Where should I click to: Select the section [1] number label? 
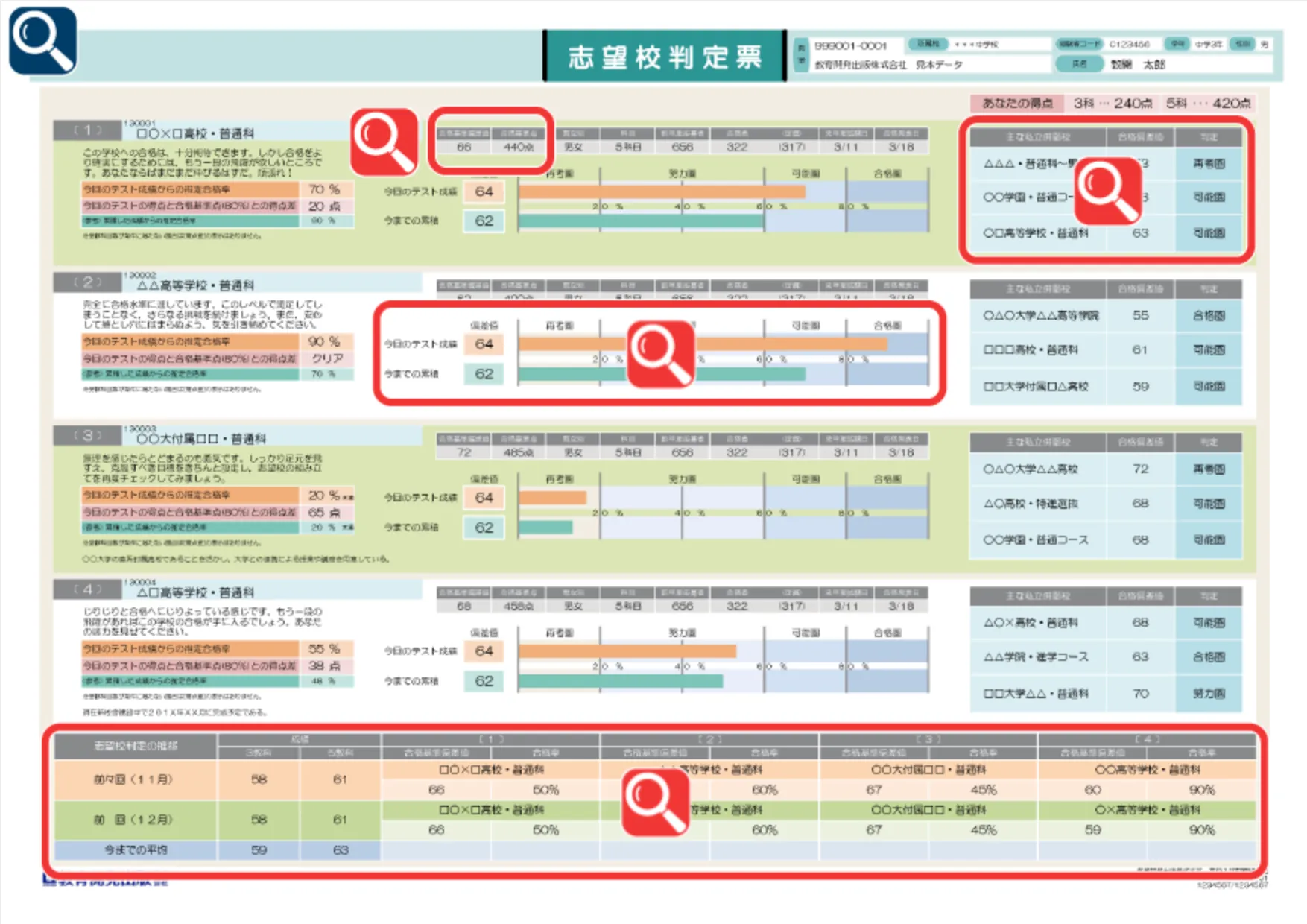click(87, 130)
